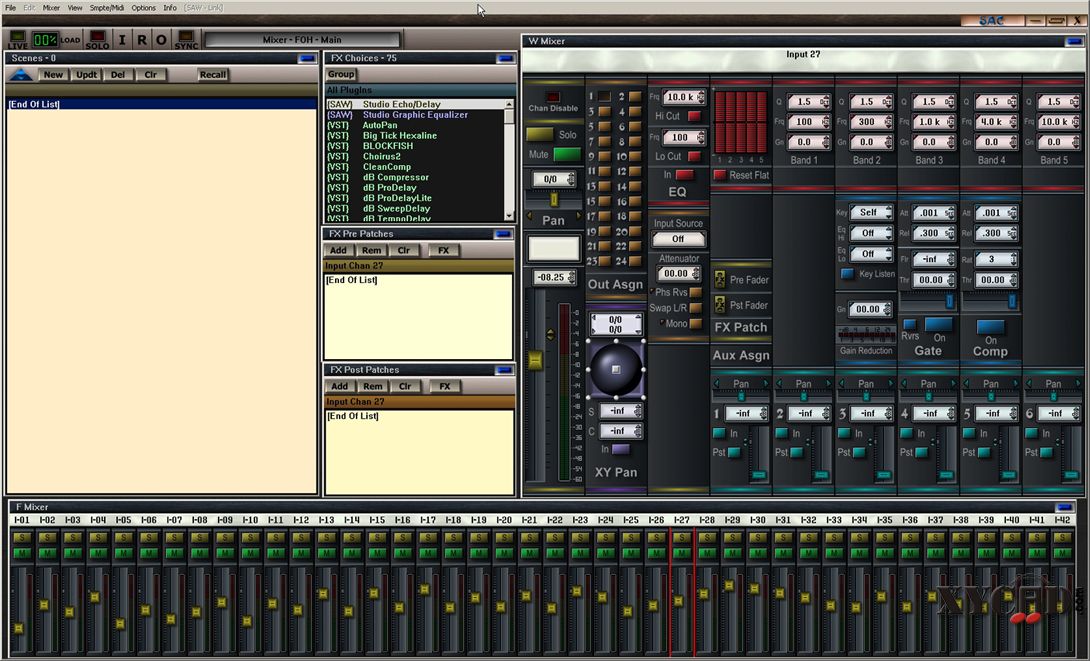Open the Eq Hi 'Off' key dropdown
The image size is (1090, 661).
pos(870,233)
